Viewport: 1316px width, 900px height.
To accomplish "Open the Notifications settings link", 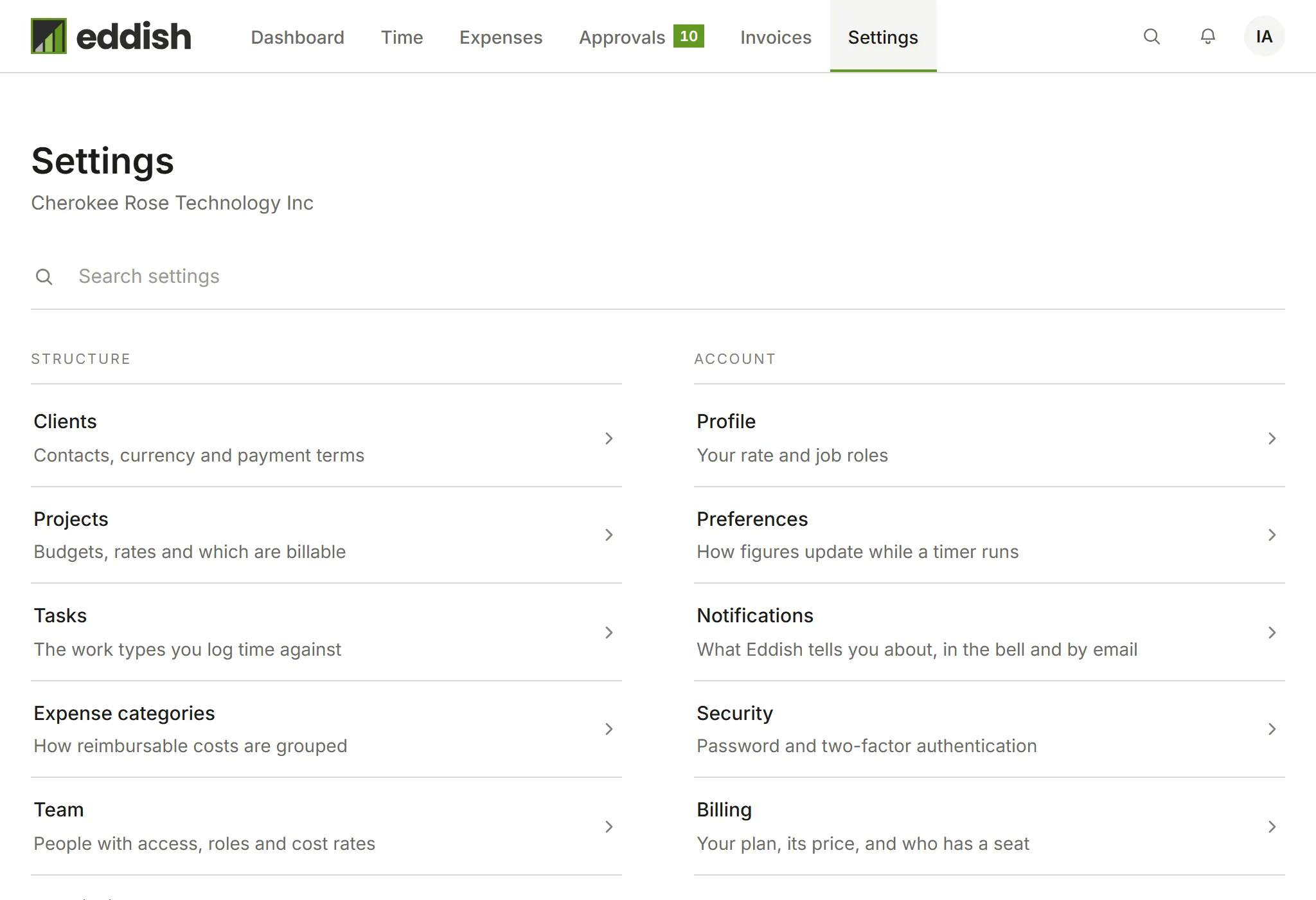I will pyautogui.click(x=990, y=632).
